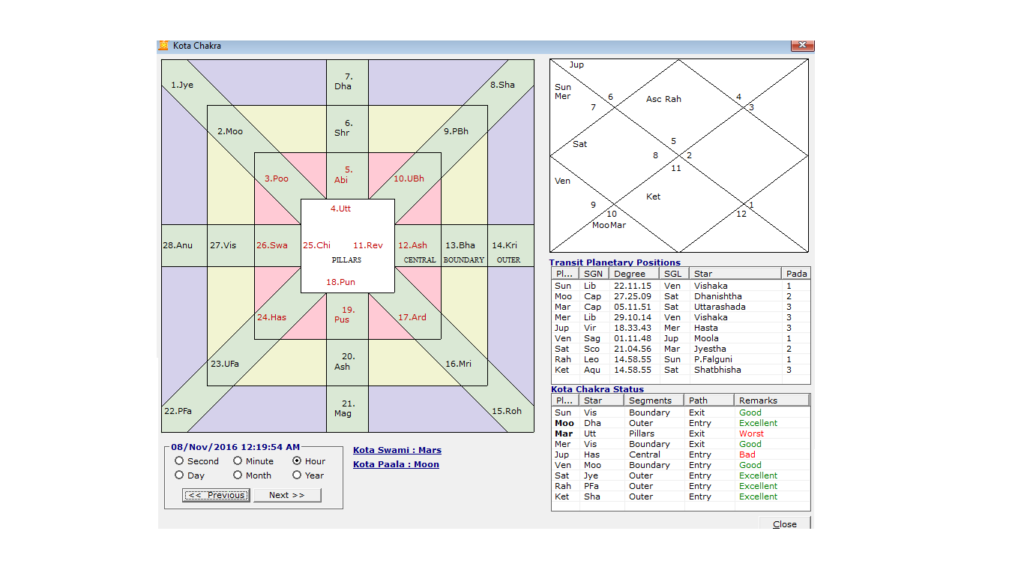Click the Kota Chakra title bar icon

click(x=163, y=45)
